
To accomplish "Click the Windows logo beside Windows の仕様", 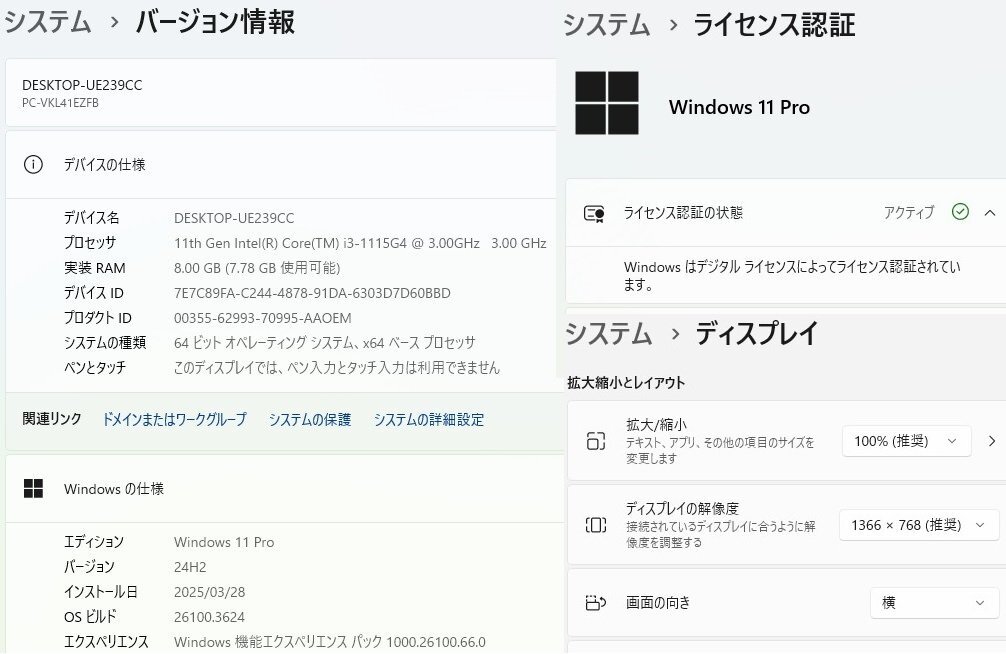I will click(33, 488).
